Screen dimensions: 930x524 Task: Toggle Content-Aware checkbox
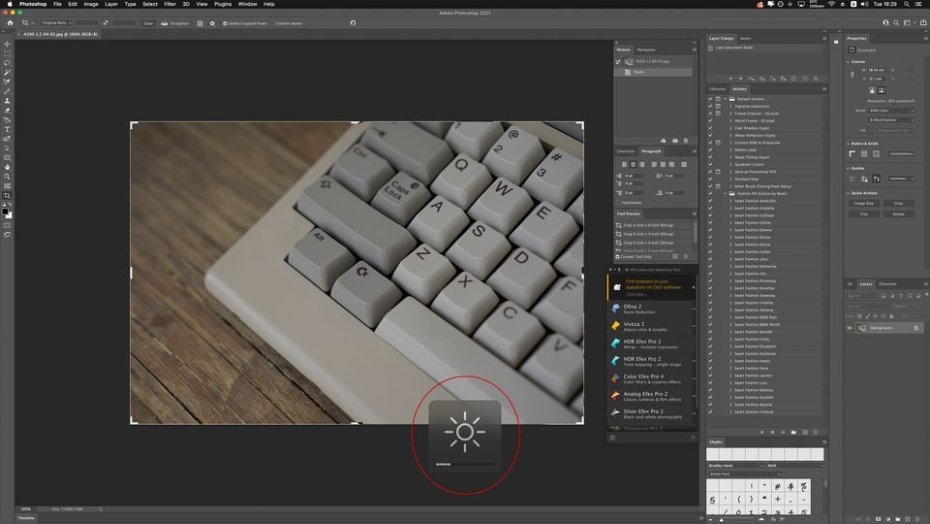(273, 23)
